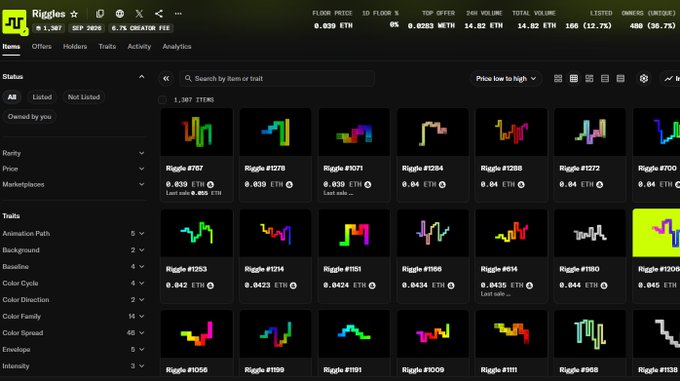Open the collection's X profile icon
The width and height of the screenshot is (680, 381).
click(139, 14)
